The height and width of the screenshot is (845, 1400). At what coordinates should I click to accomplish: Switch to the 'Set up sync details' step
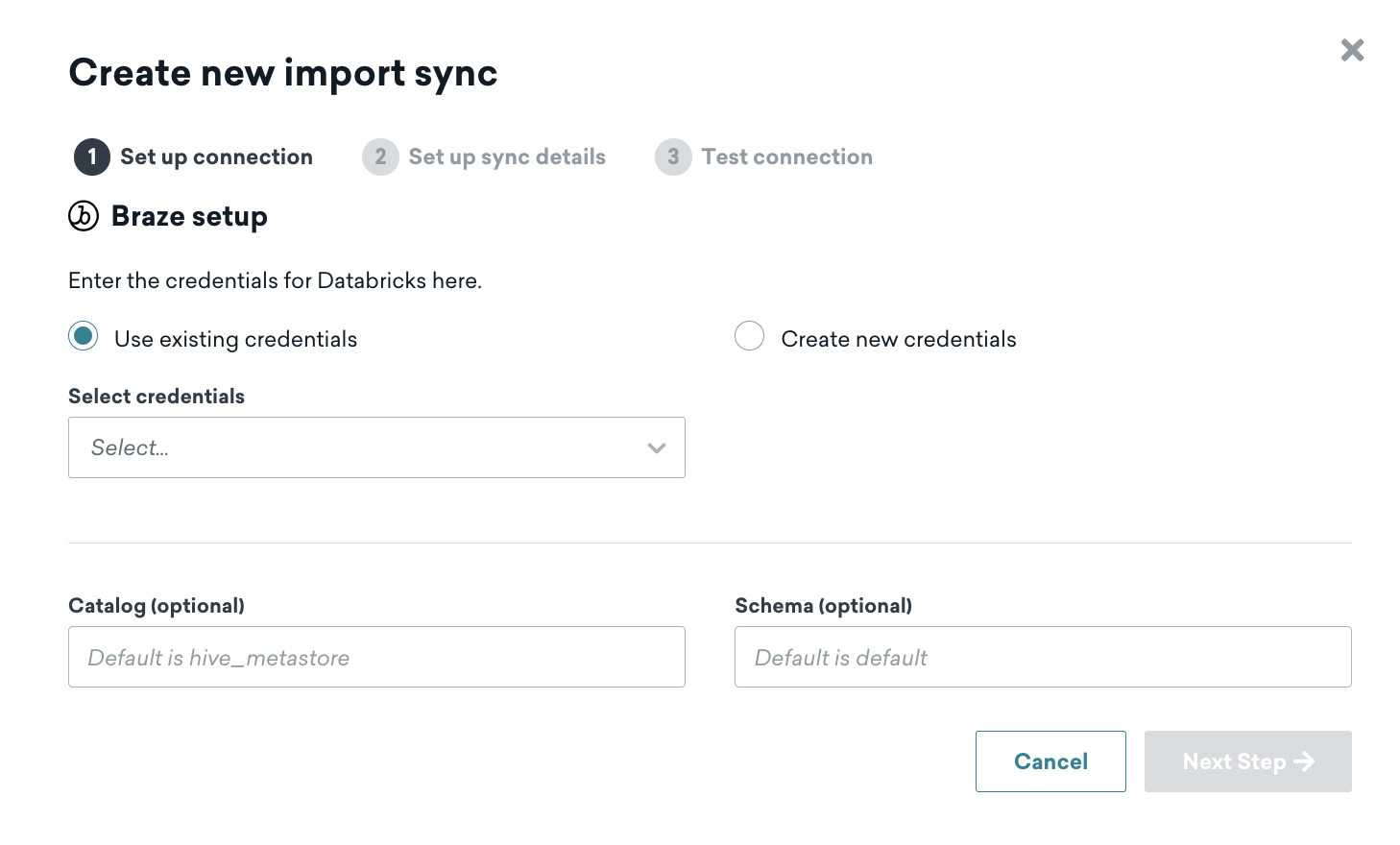coord(507,157)
